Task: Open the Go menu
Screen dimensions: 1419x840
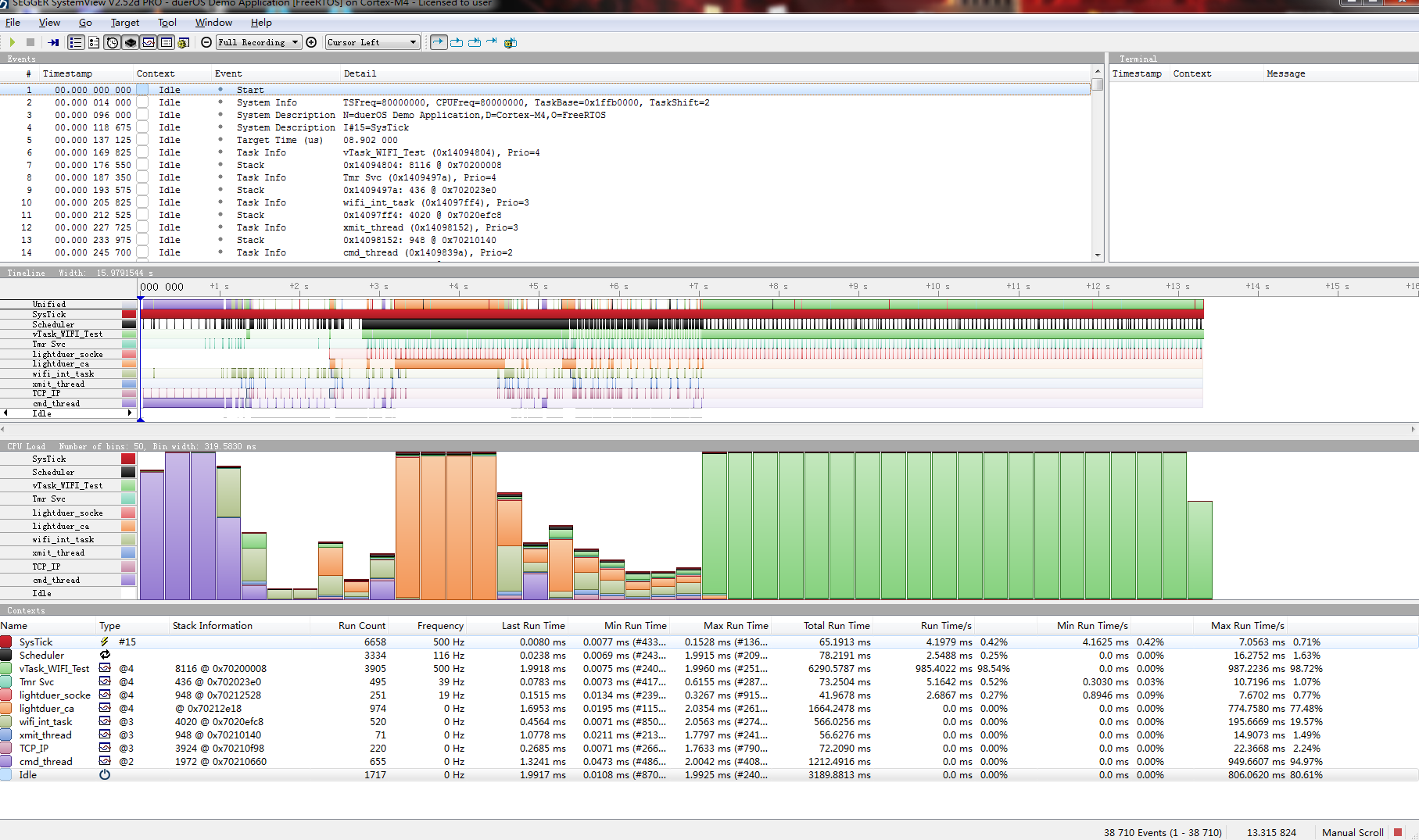Action: (x=85, y=23)
